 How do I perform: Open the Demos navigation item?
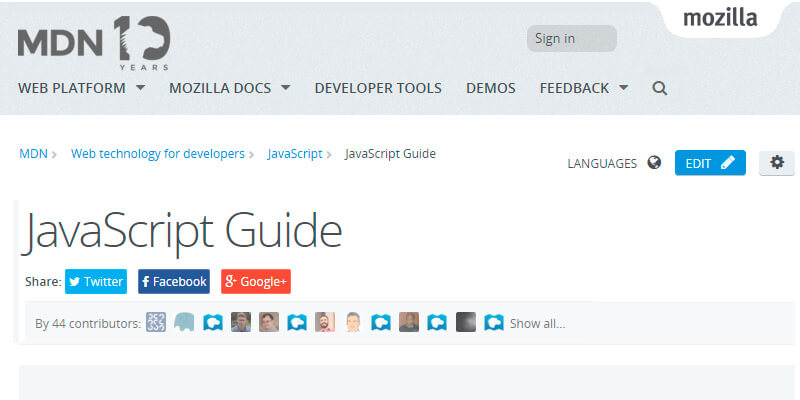490,88
